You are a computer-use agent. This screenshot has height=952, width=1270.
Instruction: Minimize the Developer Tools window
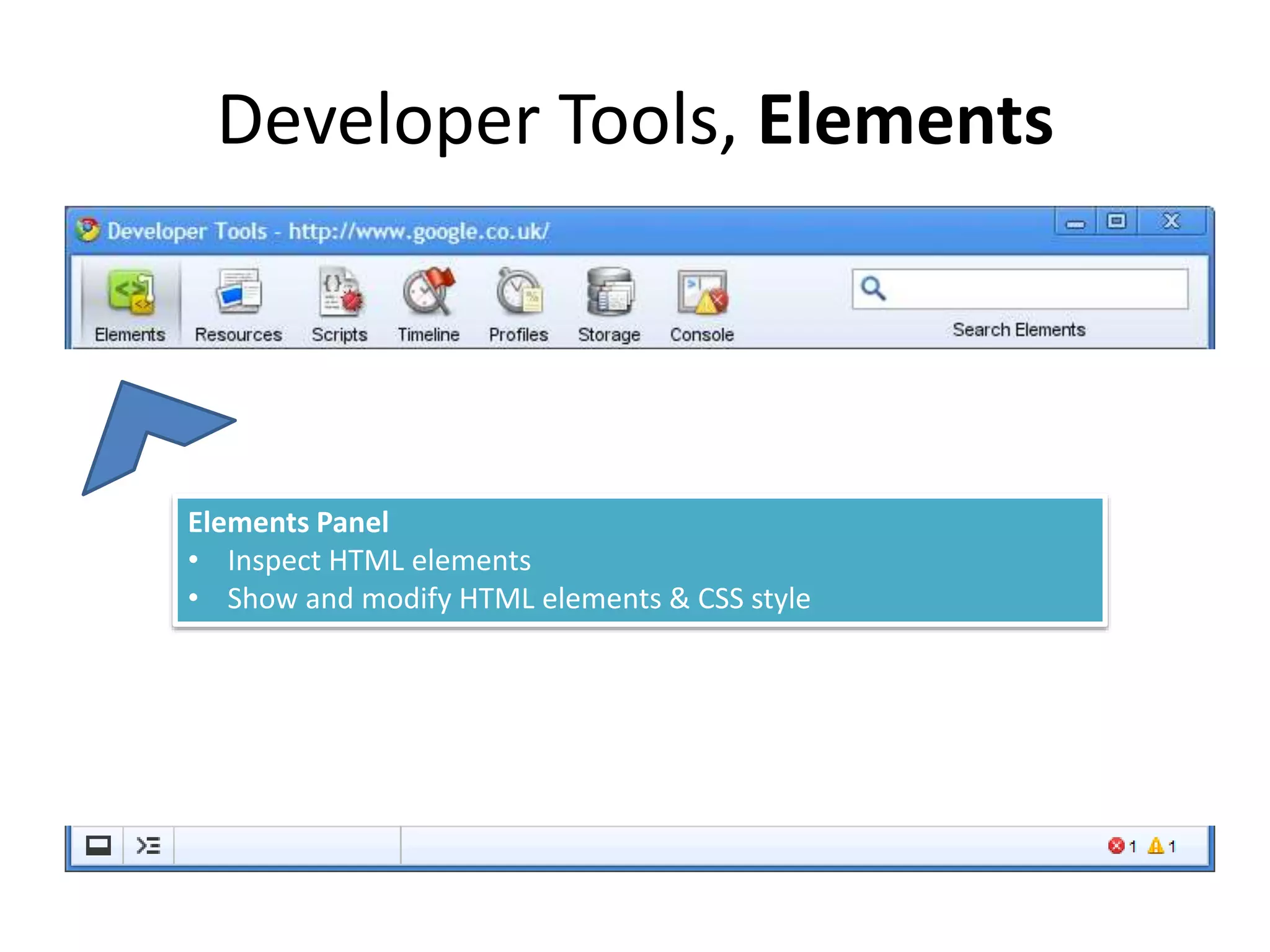[1075, 222]
